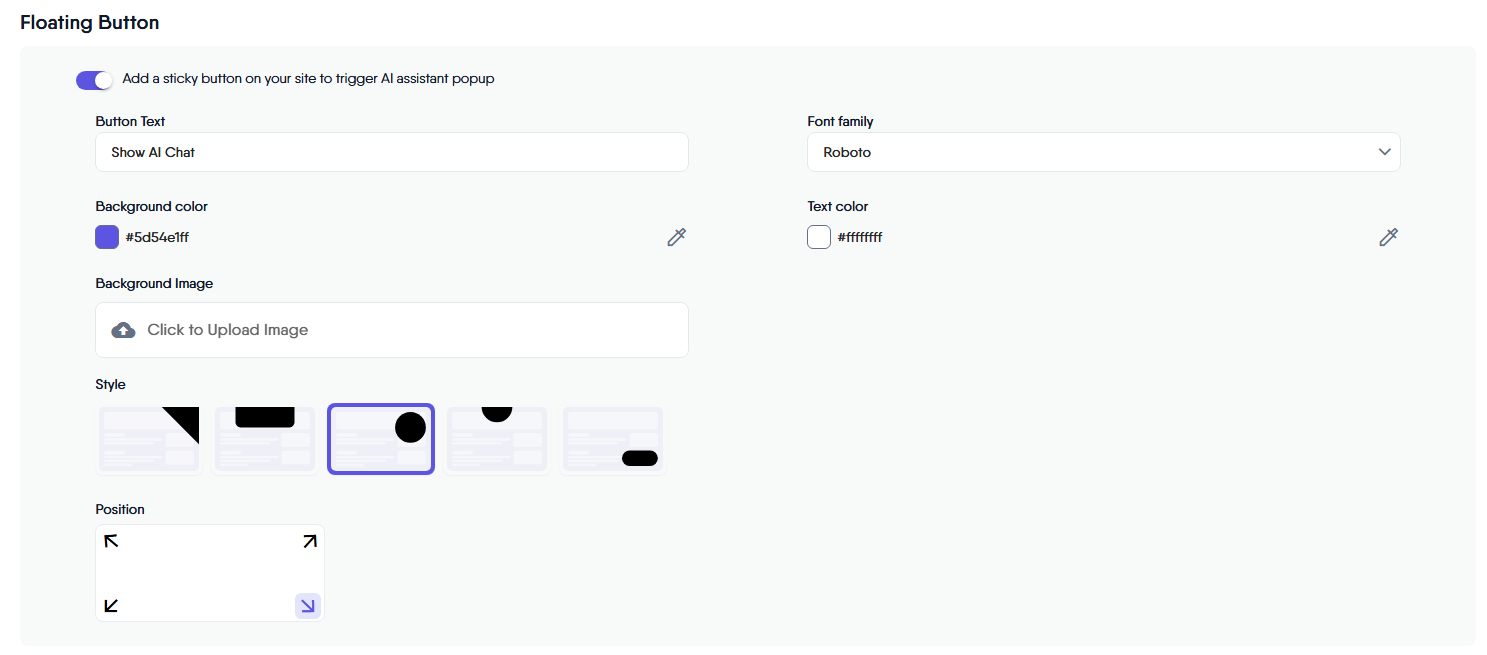Image resolution: width=1487 pixels, height=655 pixels.
Task: Click the Button Text input field
Action: coord(392,152)
